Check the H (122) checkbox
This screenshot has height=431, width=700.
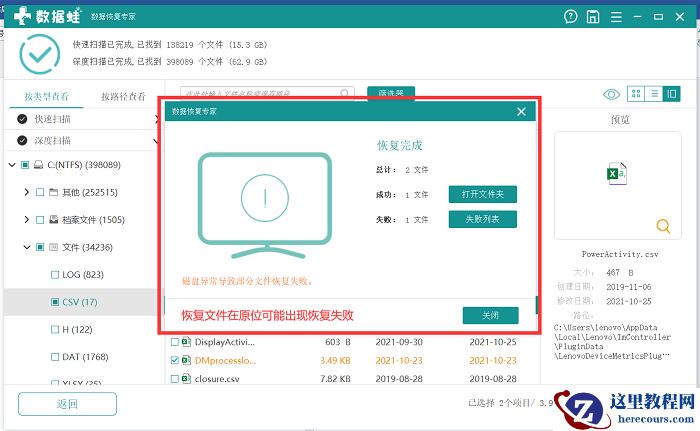coord(55,330)
